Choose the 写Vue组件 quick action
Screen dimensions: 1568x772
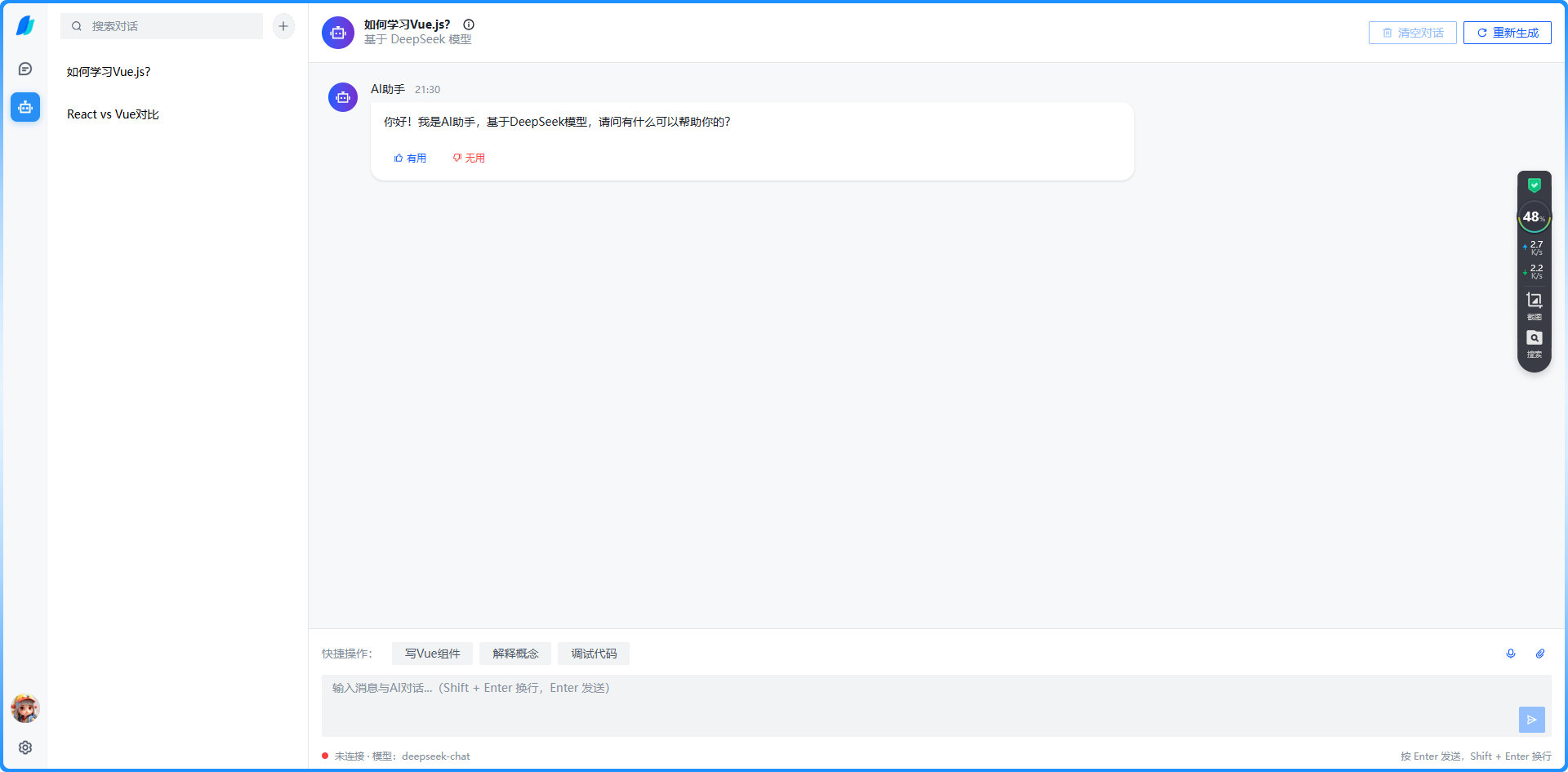(x=432, y=654)
